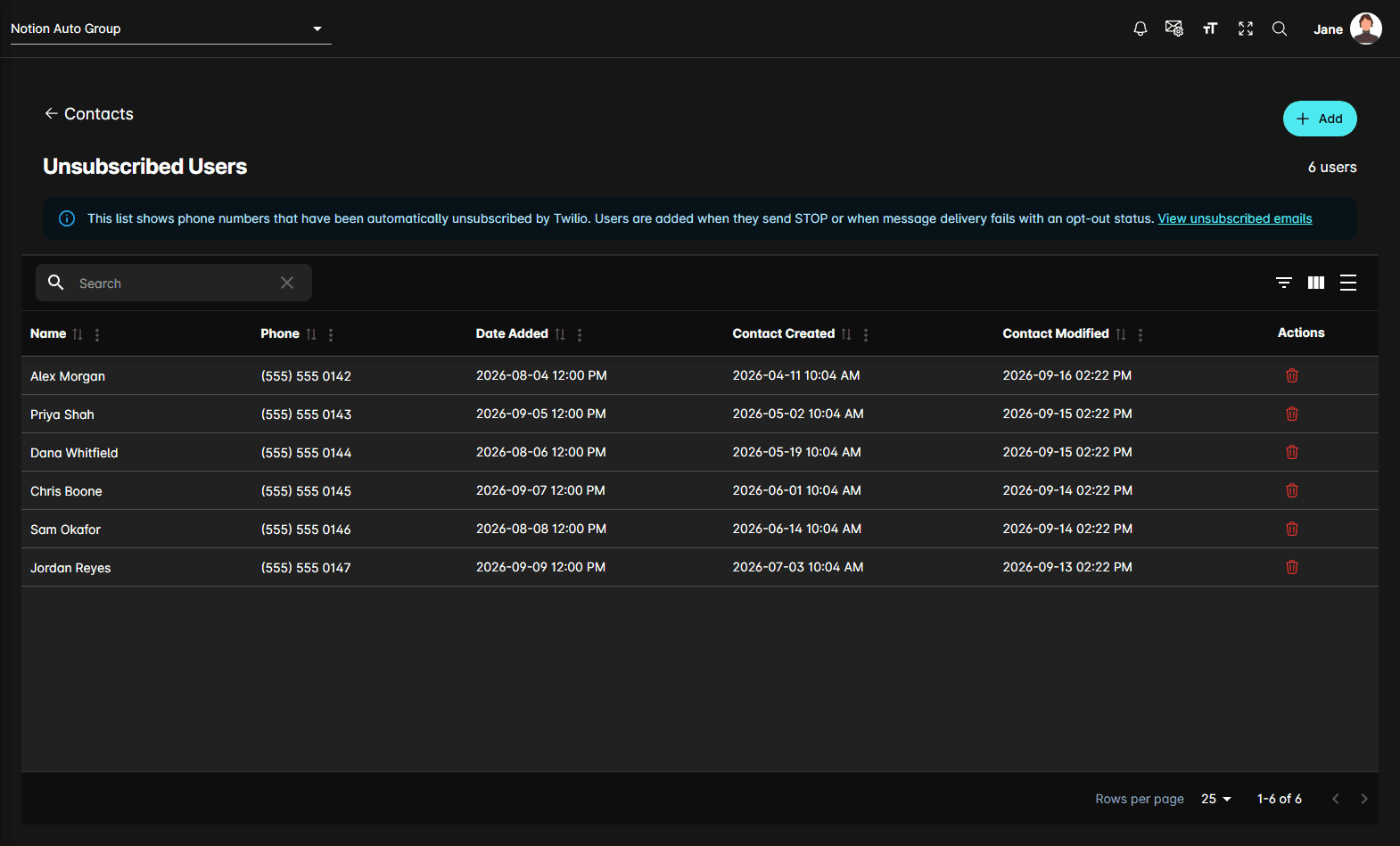1400x846 pixels.
Task: Select contact created 2026-06-14 10:04 AM
Action: point(797,529)
